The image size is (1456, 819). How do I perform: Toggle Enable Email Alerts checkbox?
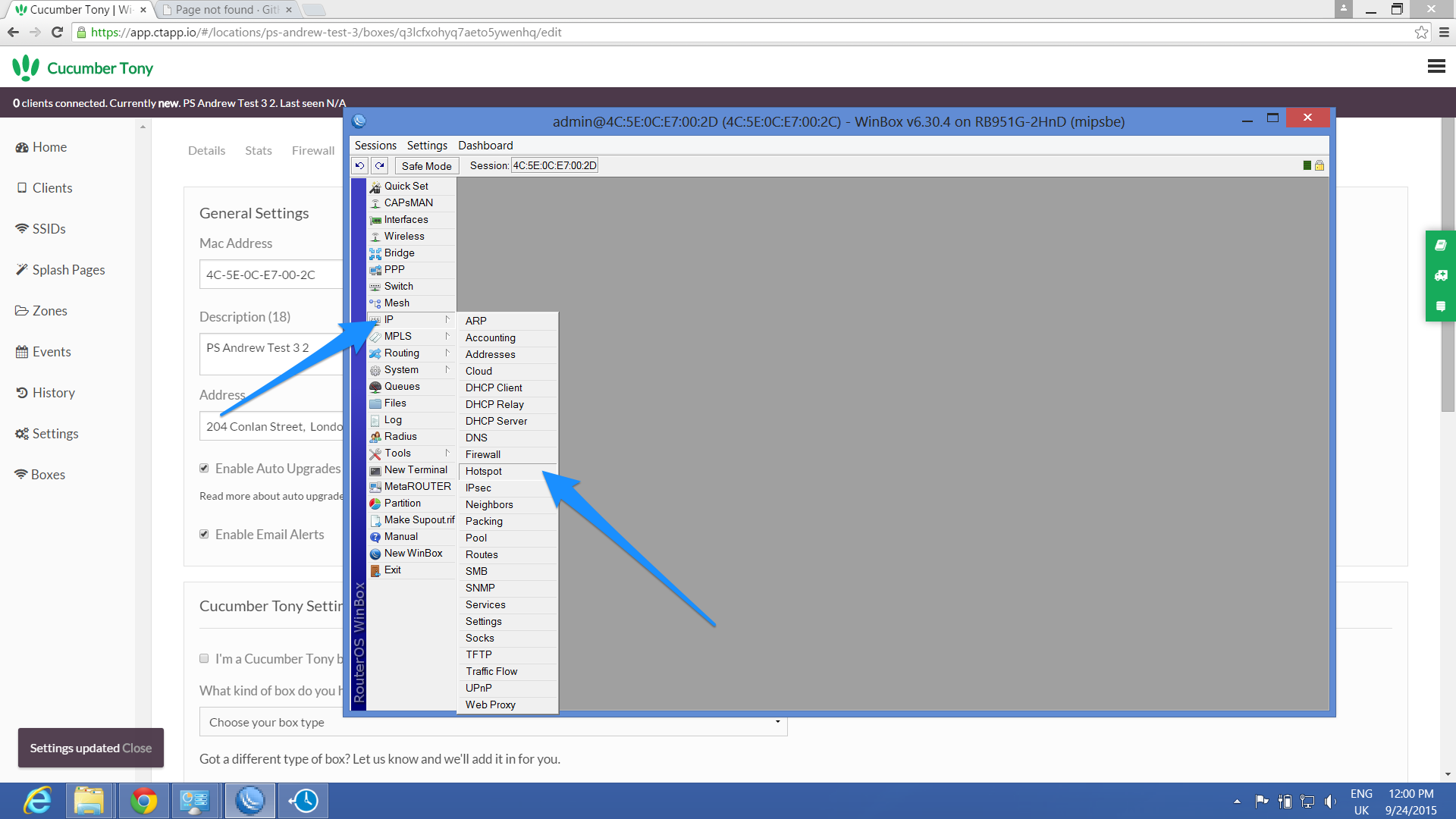[204, 534]
